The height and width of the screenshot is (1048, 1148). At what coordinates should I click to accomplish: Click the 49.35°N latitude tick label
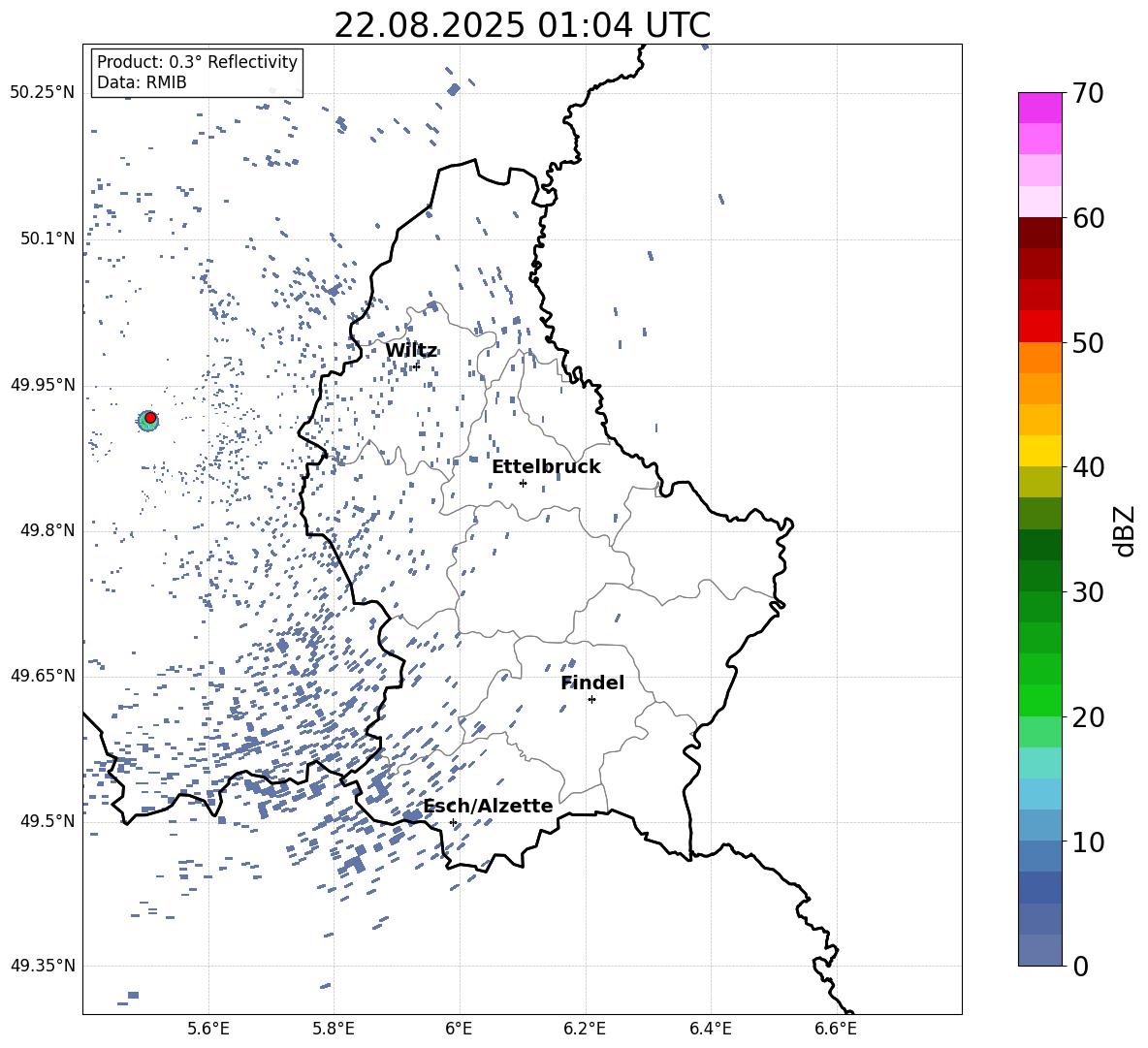(42, 966)
